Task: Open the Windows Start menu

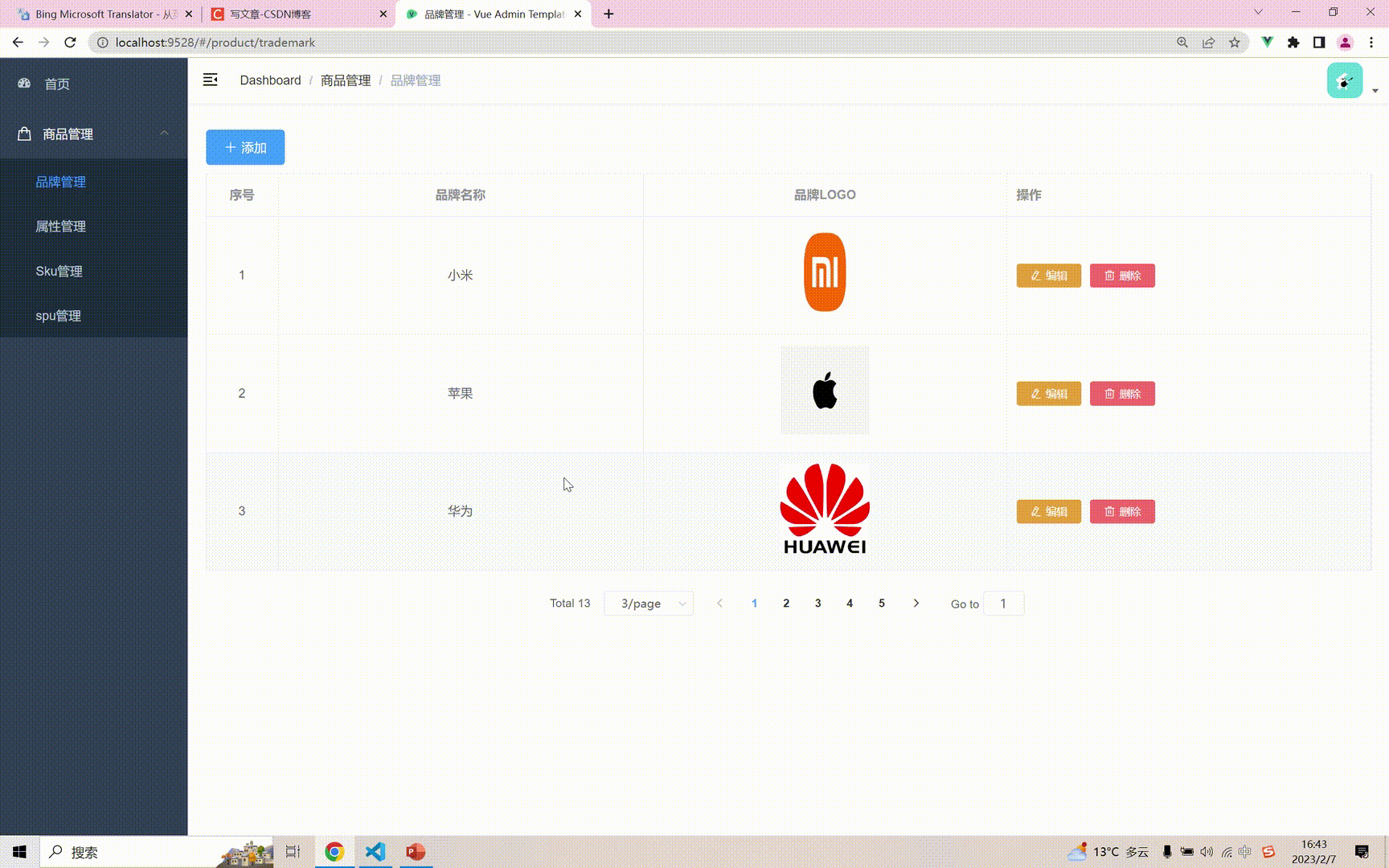Action: click(19, 852)
